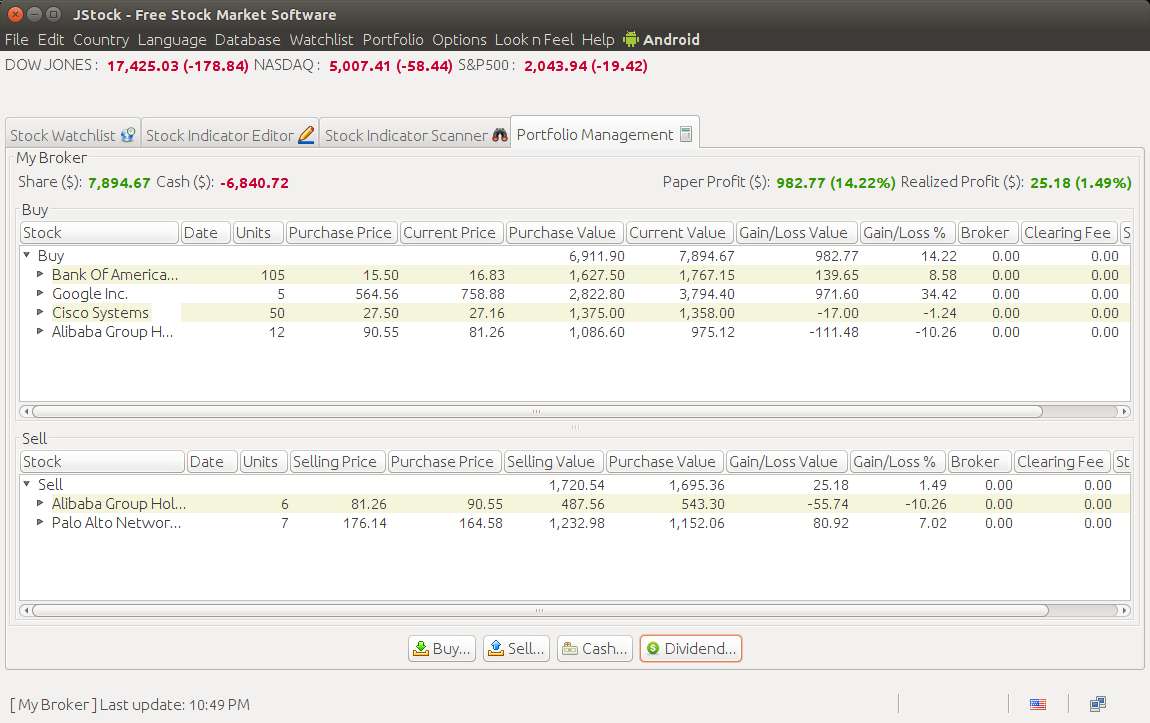Switch to the Stock Watchlist tab
1150x723 pixels.
[x=73, y=135]
